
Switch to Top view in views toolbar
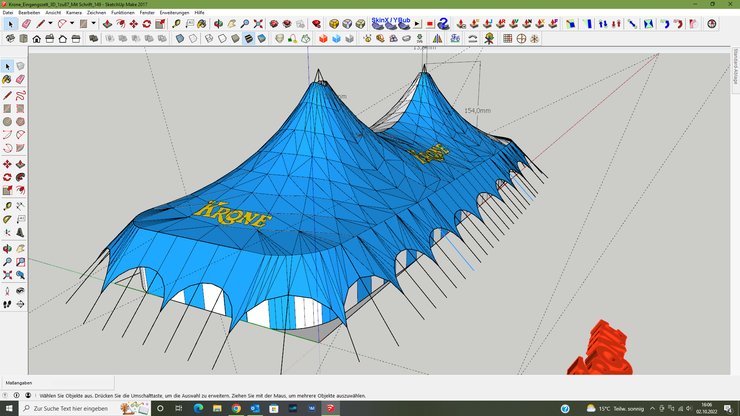[23, 39]
